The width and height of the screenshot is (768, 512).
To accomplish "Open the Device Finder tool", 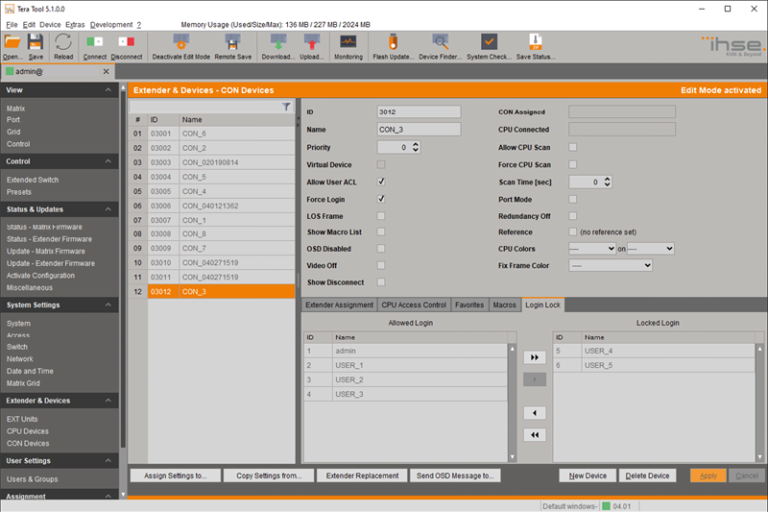I will click(x=440, y=42).
